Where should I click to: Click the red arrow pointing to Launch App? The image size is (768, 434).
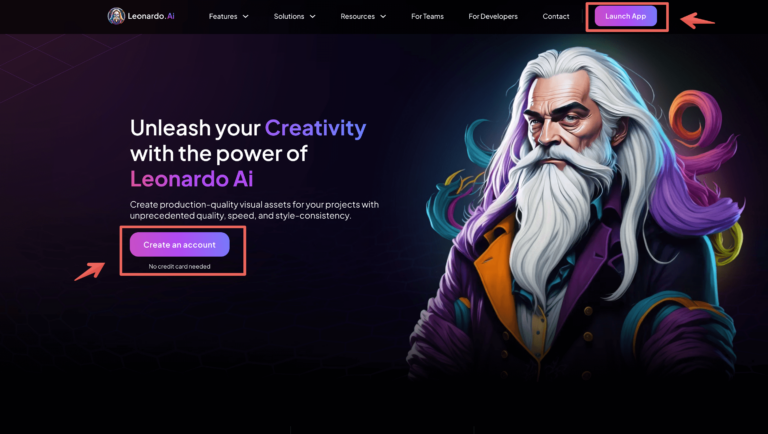tap(697, 21)
